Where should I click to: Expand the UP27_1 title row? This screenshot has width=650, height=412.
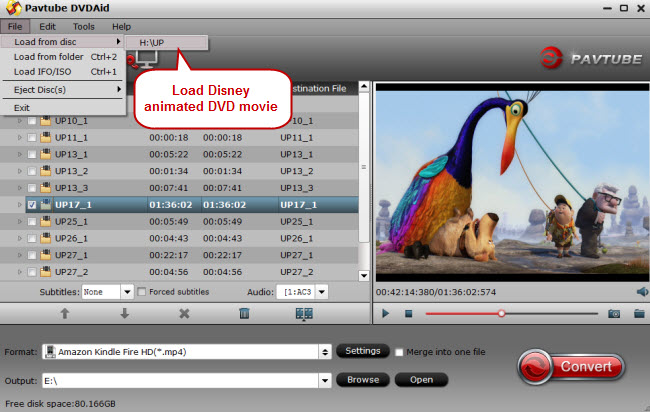(x=19, y=255)
